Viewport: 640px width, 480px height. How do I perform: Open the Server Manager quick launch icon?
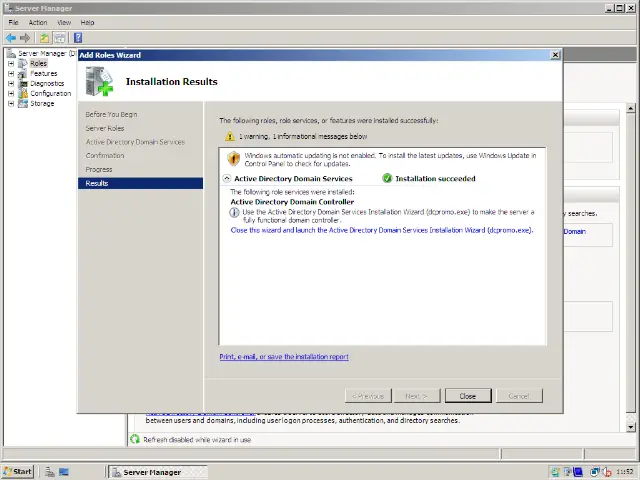click(50, 472)
